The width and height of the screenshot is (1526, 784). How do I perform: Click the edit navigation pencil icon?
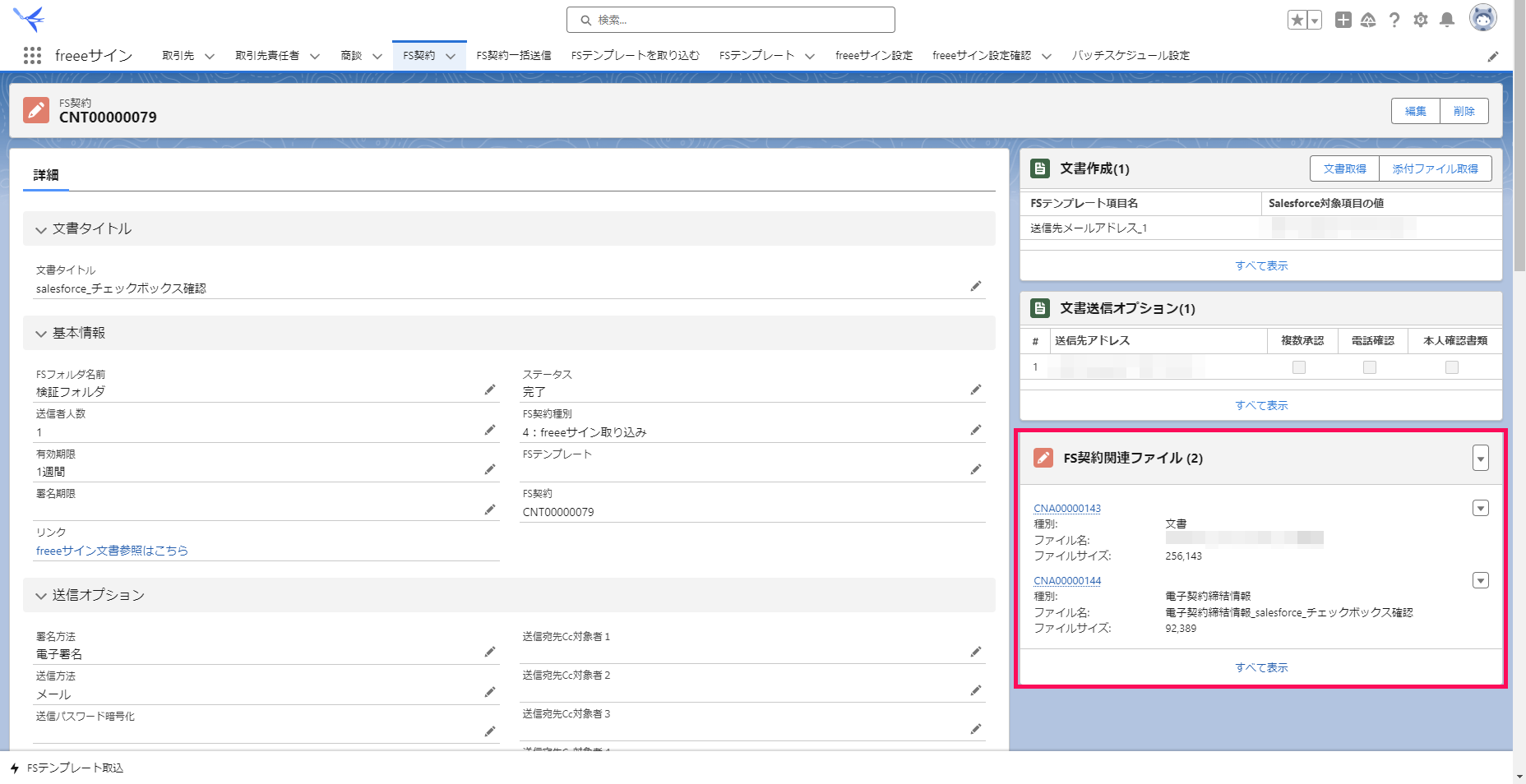(x=1493, y=57)
